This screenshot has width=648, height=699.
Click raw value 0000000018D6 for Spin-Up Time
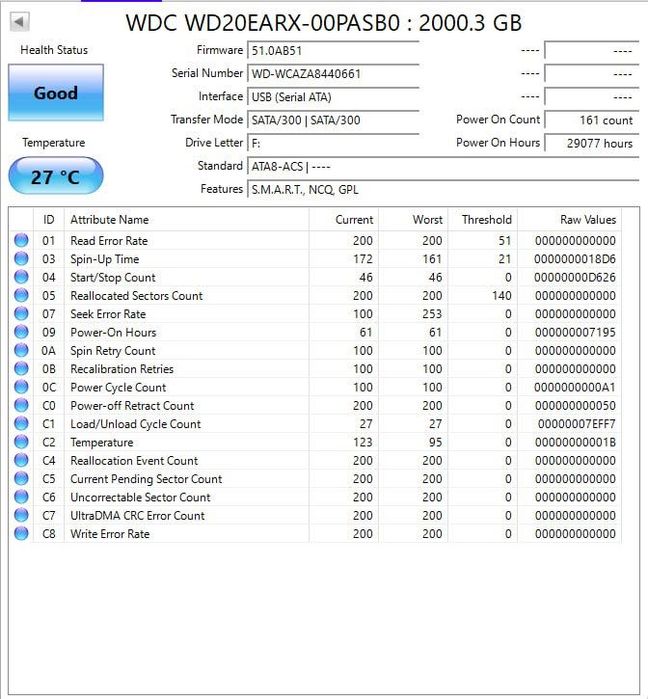tap(575, 259)
